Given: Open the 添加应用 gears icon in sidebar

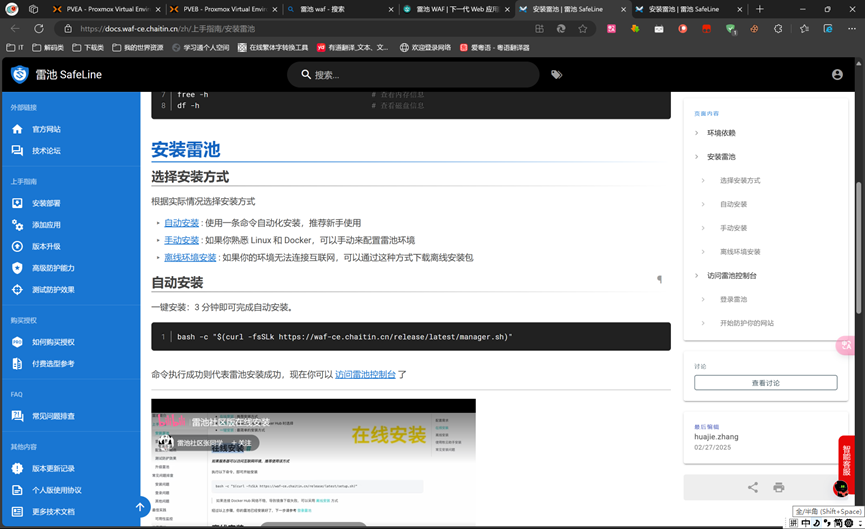Looking at the screenshot, I should click(17, 225).
